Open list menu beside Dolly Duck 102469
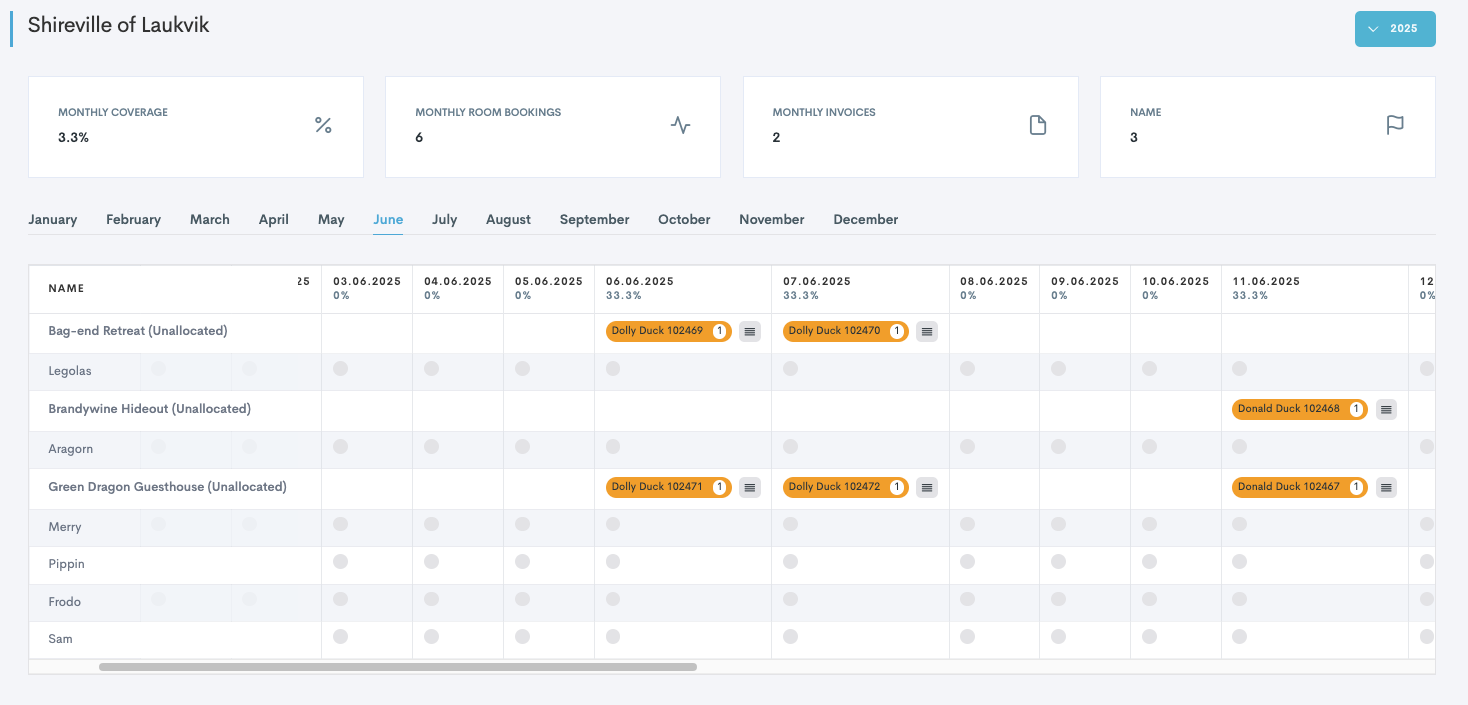 (x=750, y=331)
